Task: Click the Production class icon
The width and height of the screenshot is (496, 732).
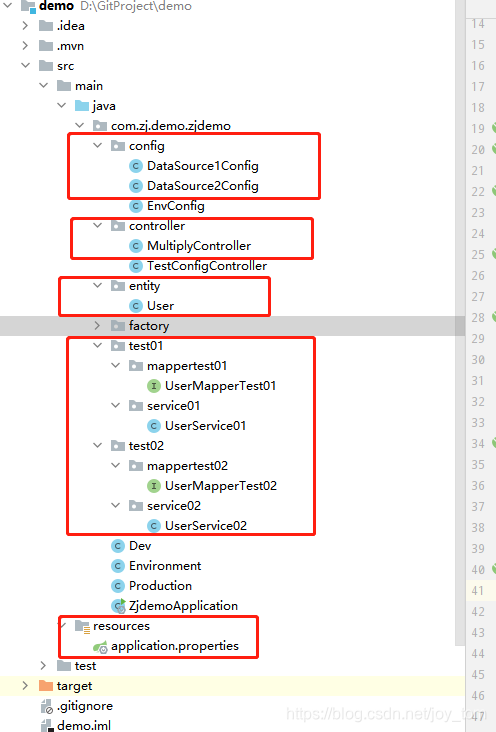Action: [x=118, y=585]
